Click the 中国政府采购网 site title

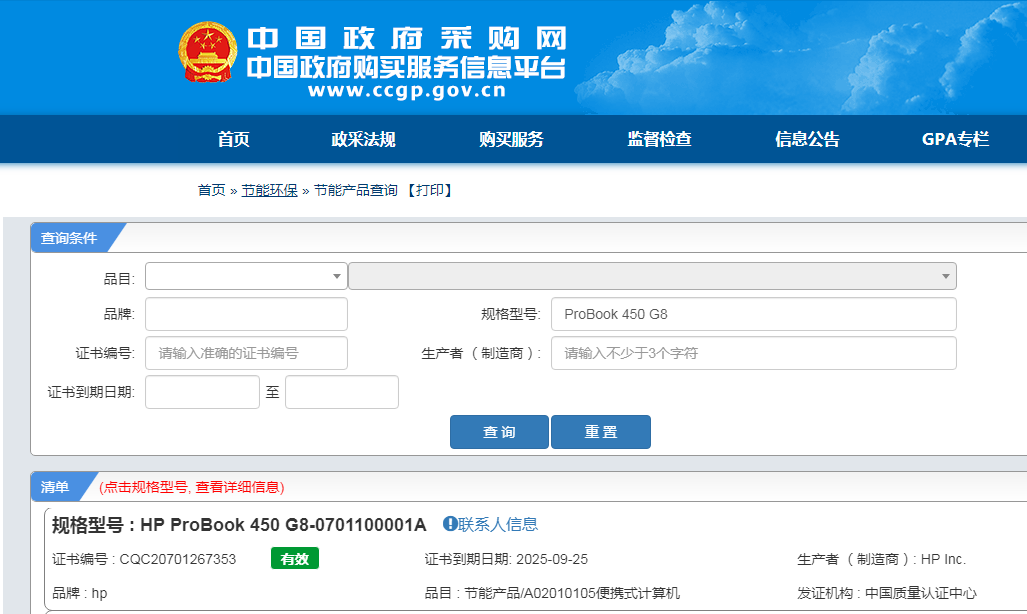pos(407,39)
